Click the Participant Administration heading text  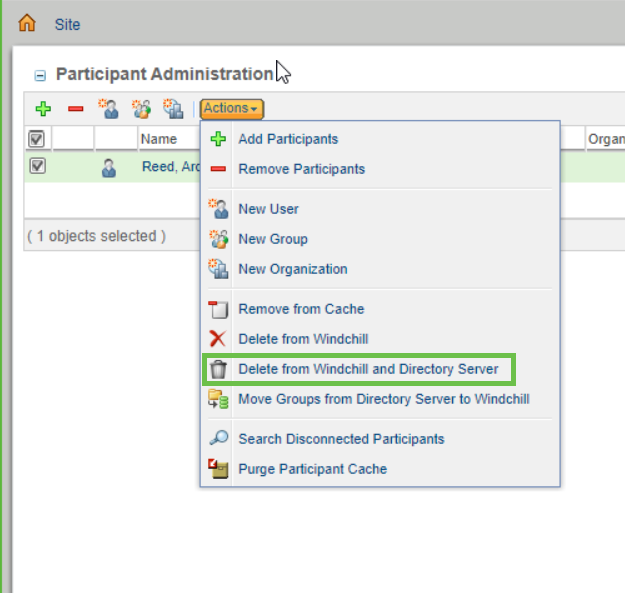tap(165, 74)
